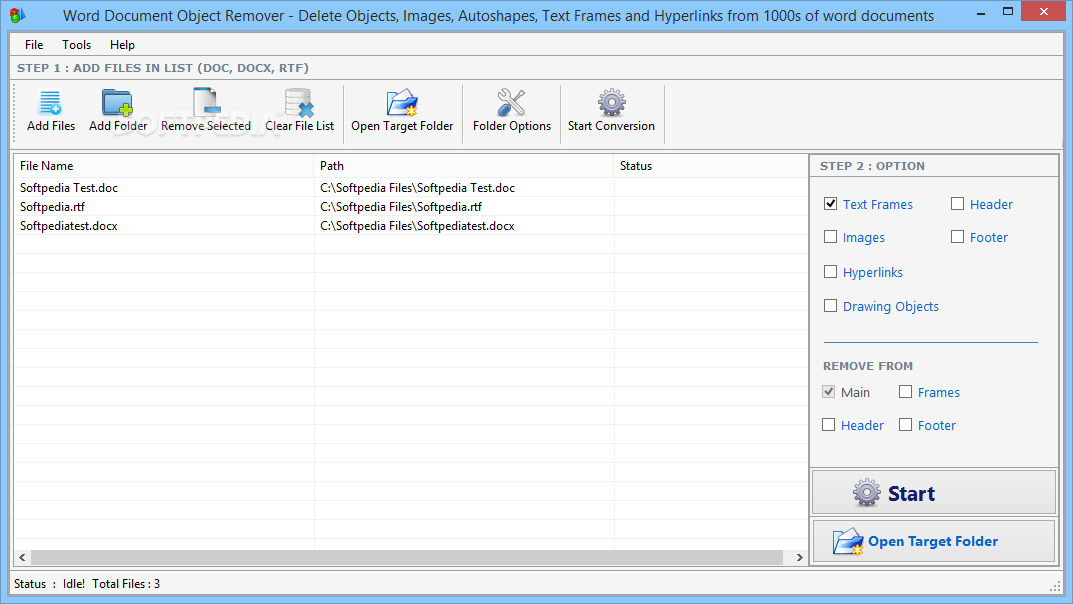Maximize the application window
The image size is (1073, 604).
[x=1007, y=12]
